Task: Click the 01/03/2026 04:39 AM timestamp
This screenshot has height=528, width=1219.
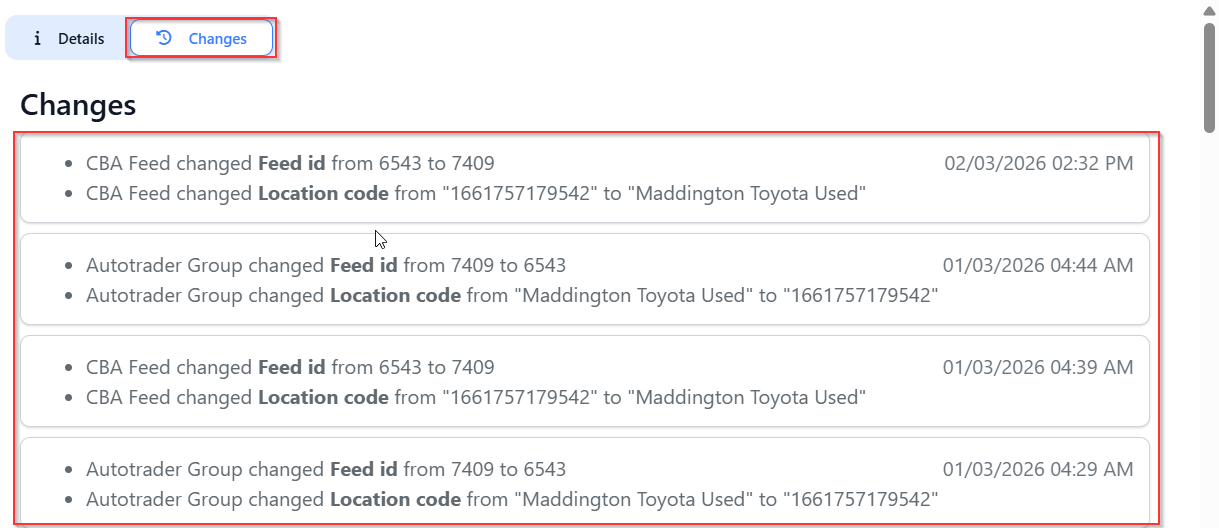Action: point(1038,367)
